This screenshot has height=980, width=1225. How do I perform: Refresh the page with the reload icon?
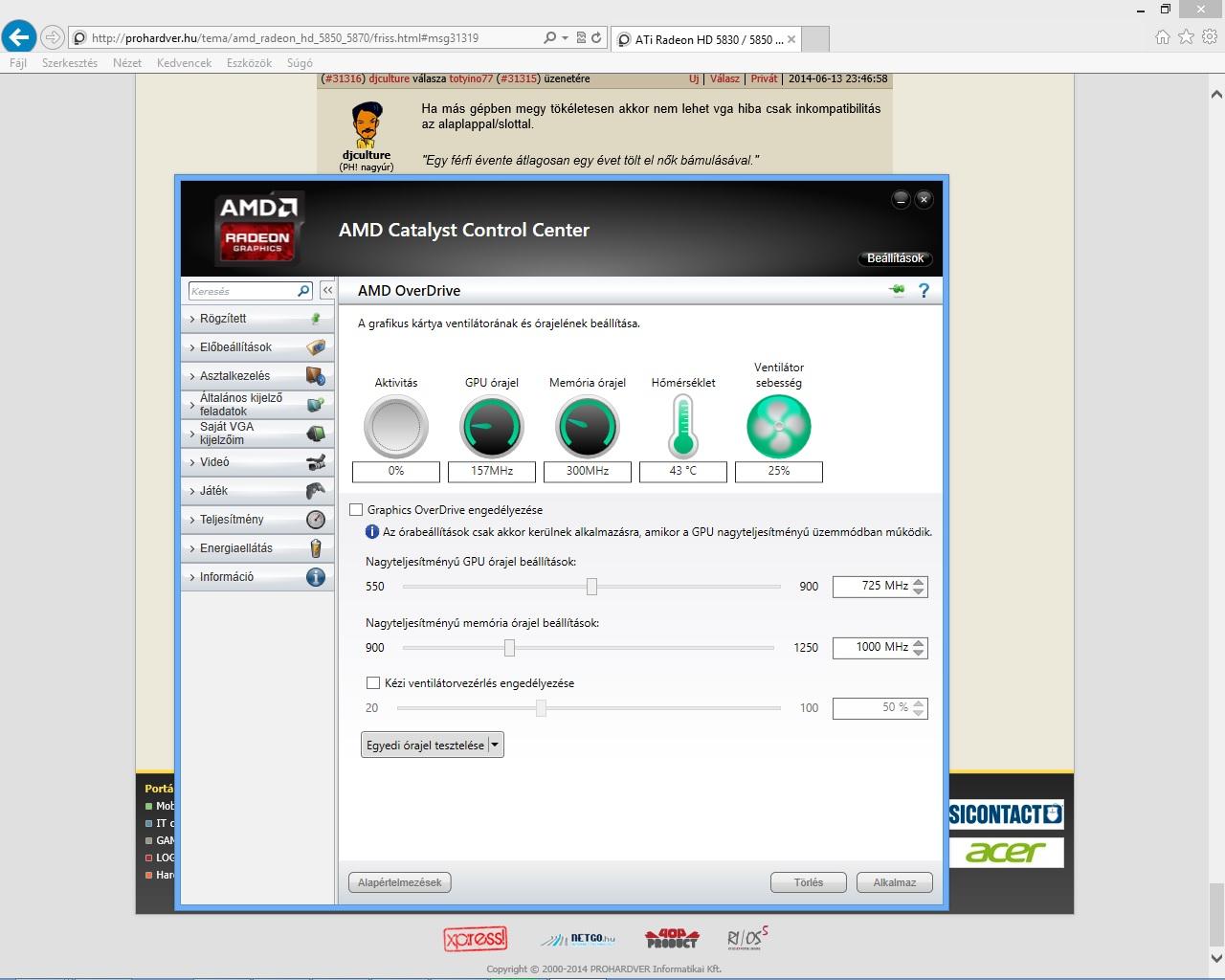click(596, 38)
